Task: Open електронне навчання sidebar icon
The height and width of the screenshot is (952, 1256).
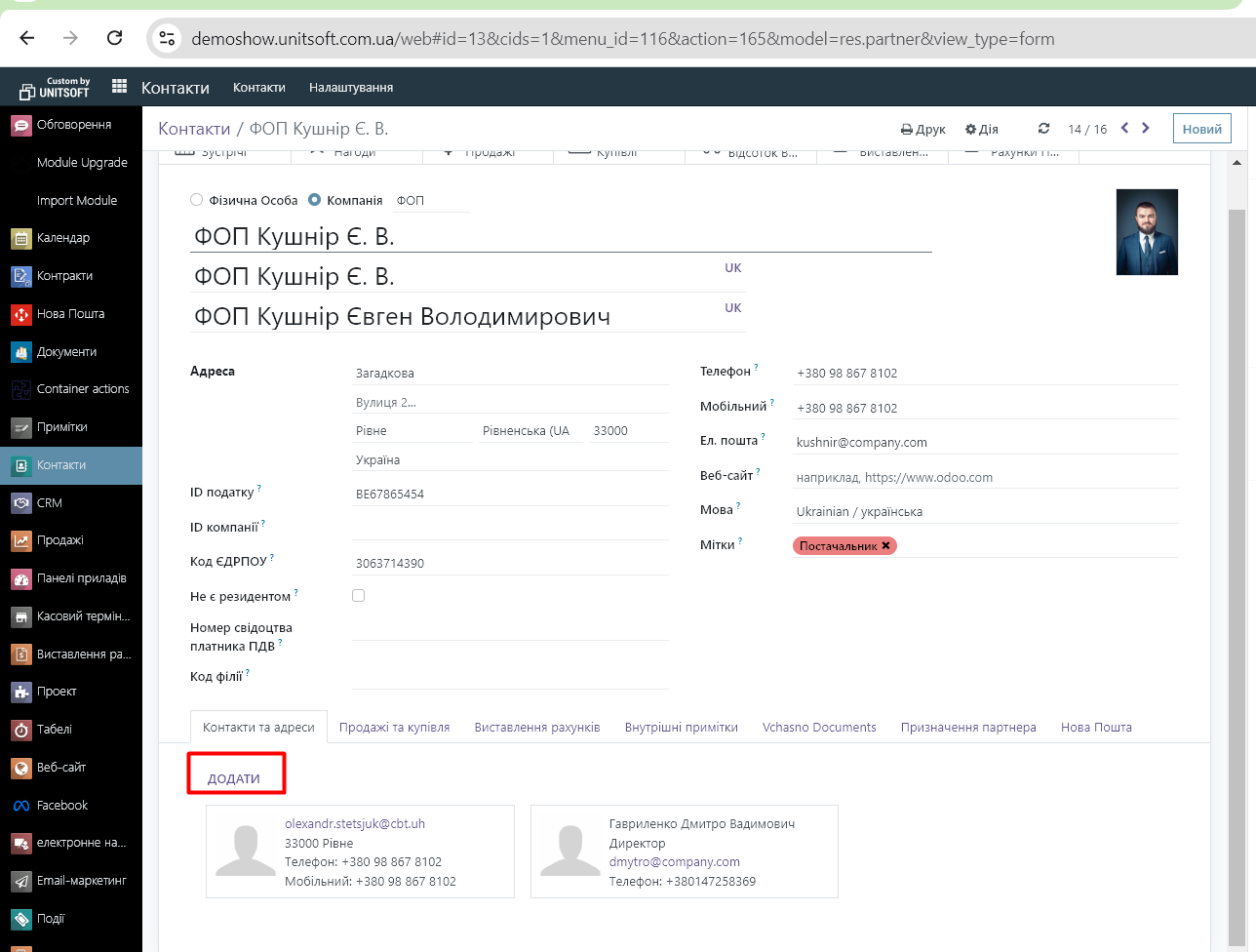Action: (x=21, y=843)
